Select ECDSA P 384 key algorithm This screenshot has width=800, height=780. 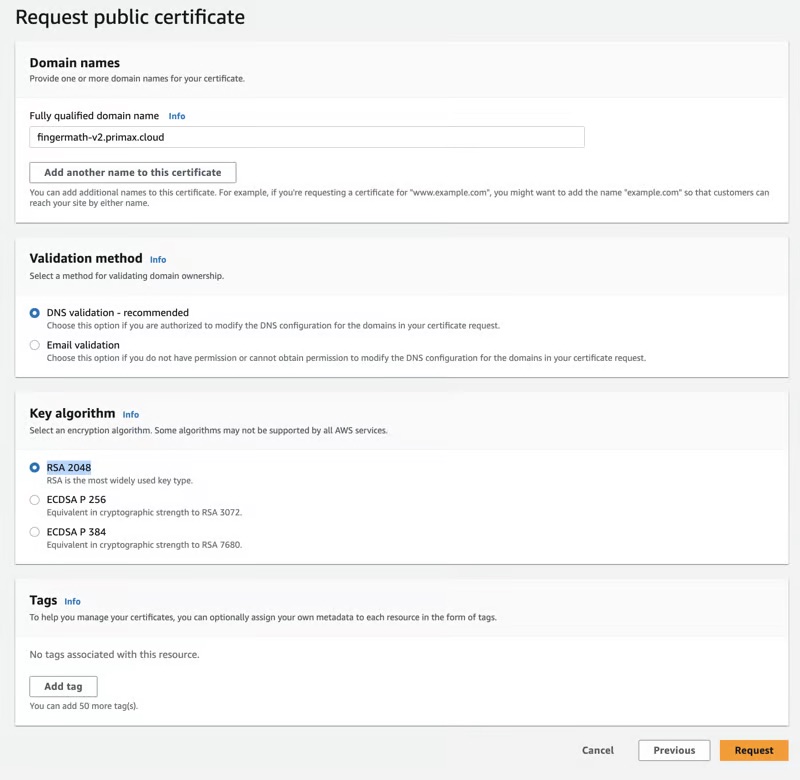click(34, 531)
